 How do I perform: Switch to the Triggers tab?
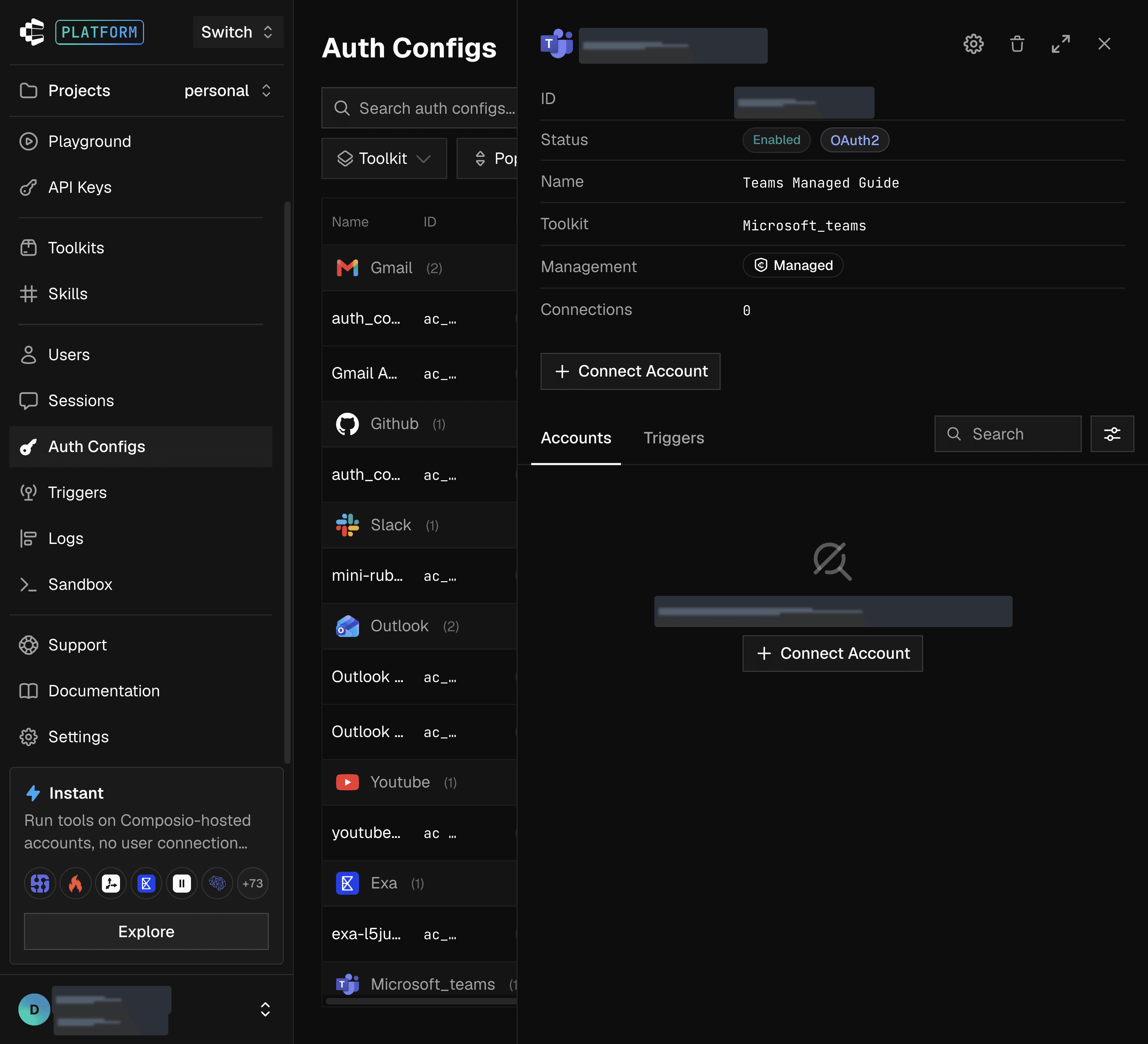point(673,438)
